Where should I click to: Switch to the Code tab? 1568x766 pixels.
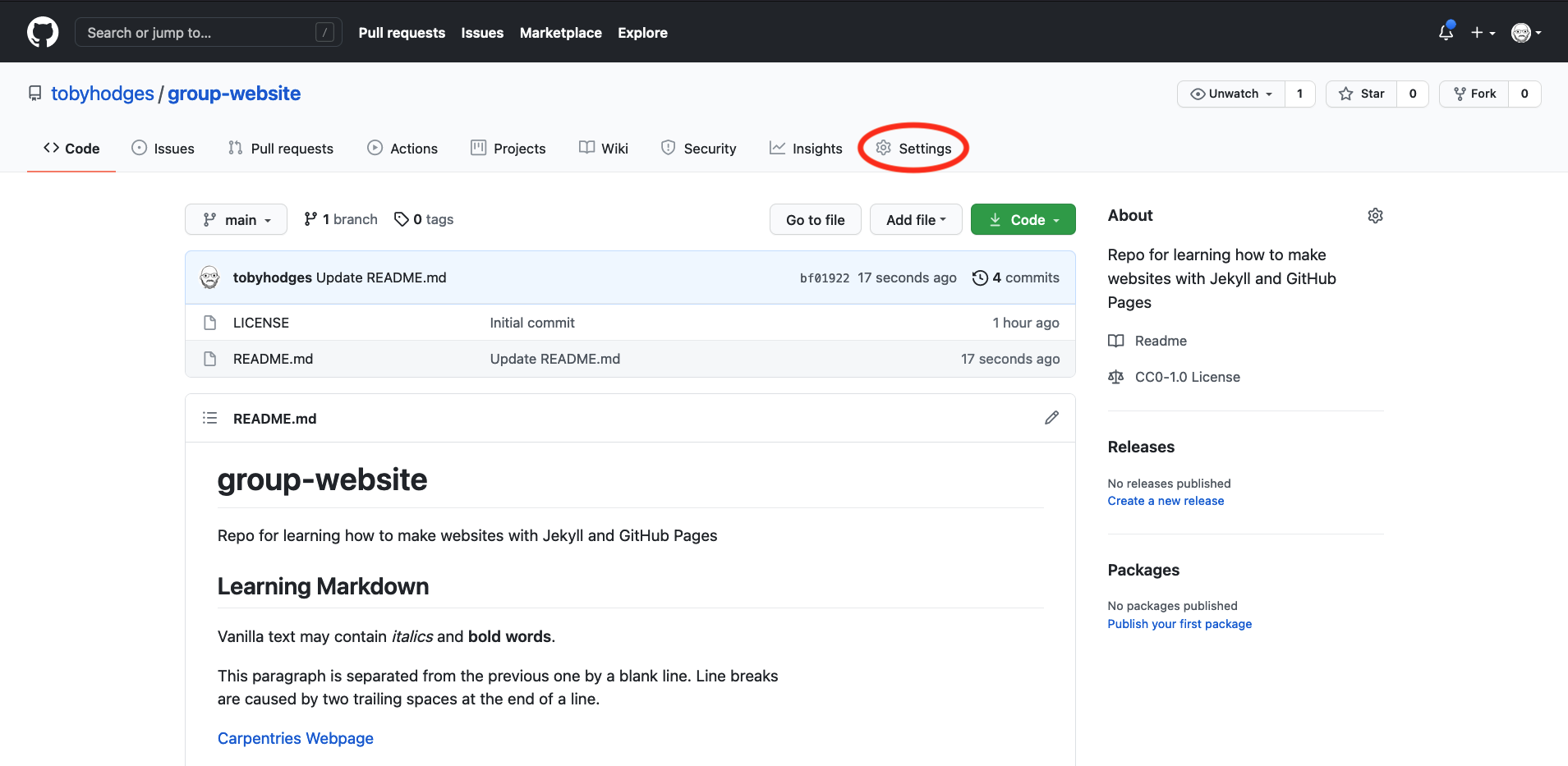[71, 149]
